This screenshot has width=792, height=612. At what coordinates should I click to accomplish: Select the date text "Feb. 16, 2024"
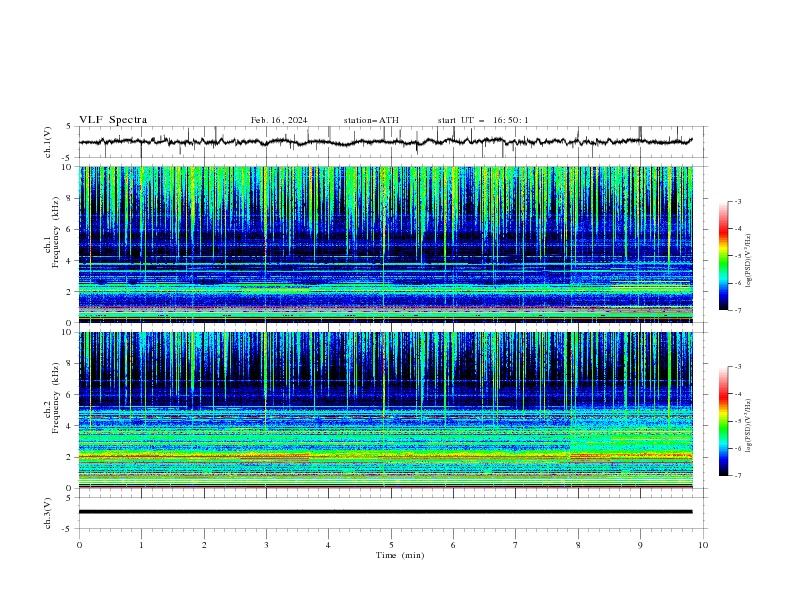[x=279, y=120]
